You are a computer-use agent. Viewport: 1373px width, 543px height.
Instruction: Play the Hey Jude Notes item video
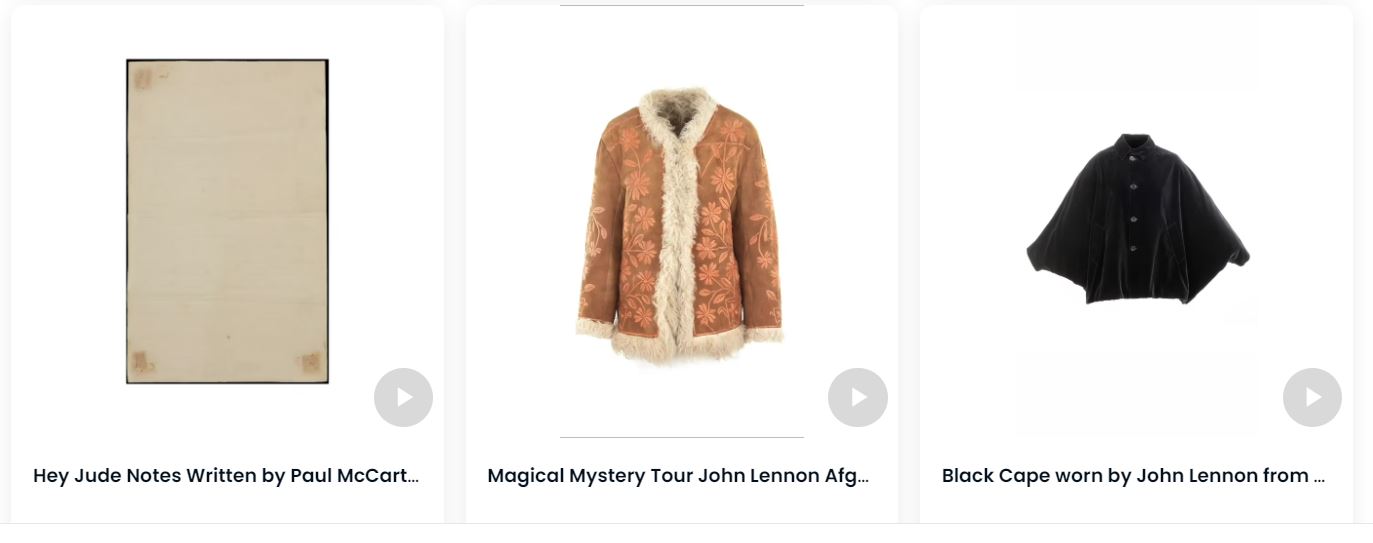pyautogui.click(x=403, y=397)
